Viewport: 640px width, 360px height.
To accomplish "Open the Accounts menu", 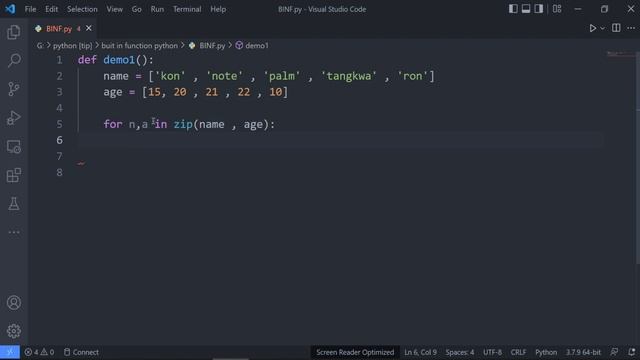I will tap(13, 302).
